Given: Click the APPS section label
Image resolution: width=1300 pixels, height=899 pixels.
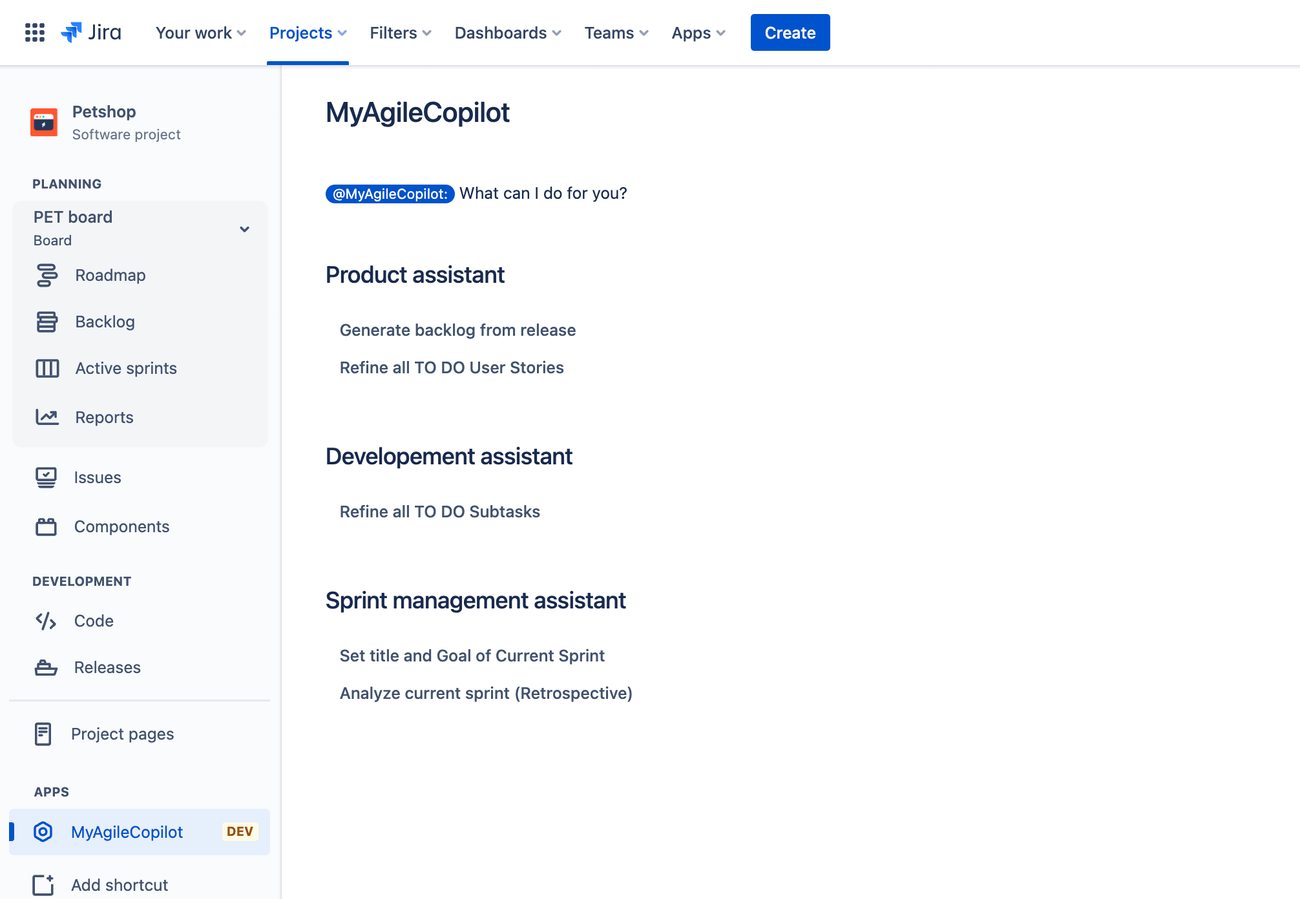Looking at the screenshot, I should 51,792.
